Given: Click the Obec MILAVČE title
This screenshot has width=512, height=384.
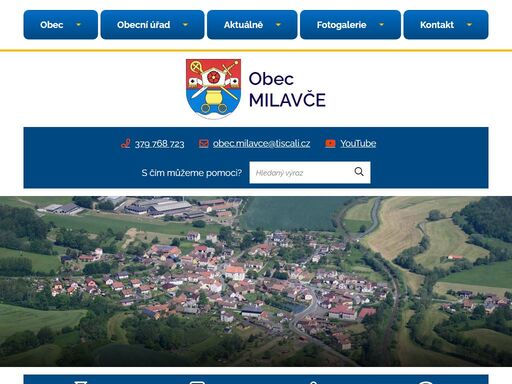Looking at the screenshot, I should [287, 90].
